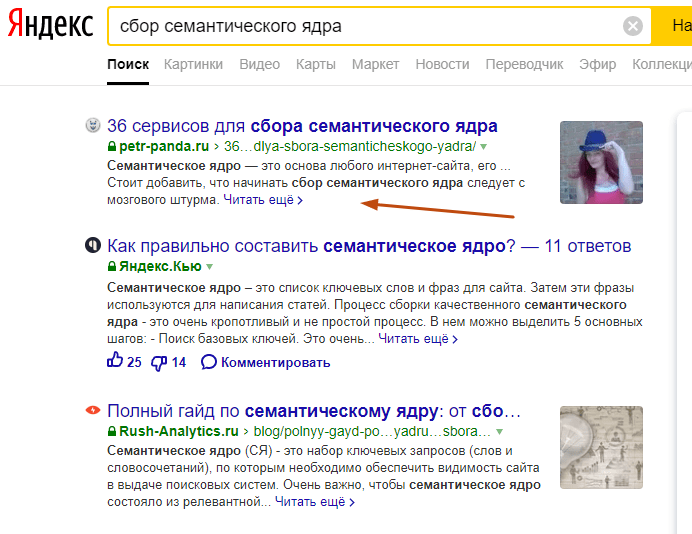Click the Яндекс logo

pos(51,25)
